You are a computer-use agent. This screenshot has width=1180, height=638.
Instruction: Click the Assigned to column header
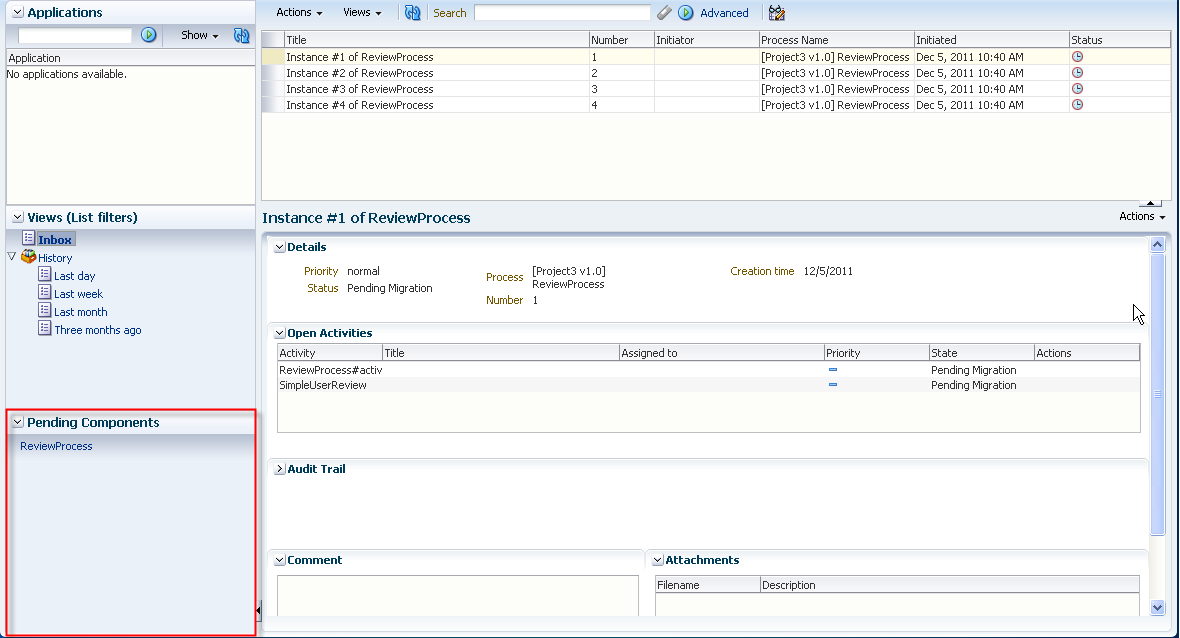click(721, 353)
